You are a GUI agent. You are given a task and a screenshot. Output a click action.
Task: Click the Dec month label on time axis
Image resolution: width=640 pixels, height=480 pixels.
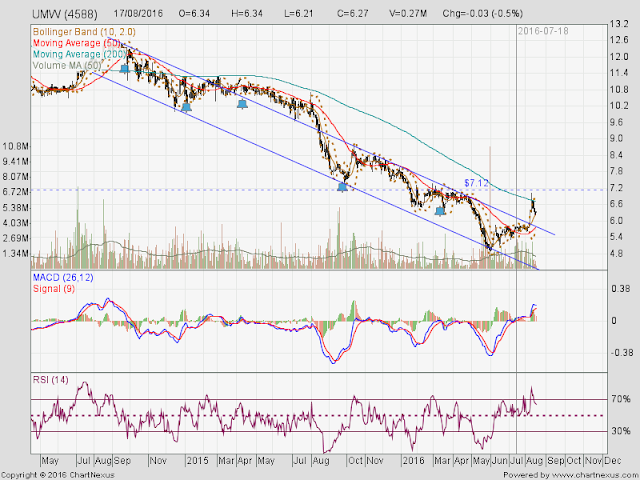coord(613,461)
